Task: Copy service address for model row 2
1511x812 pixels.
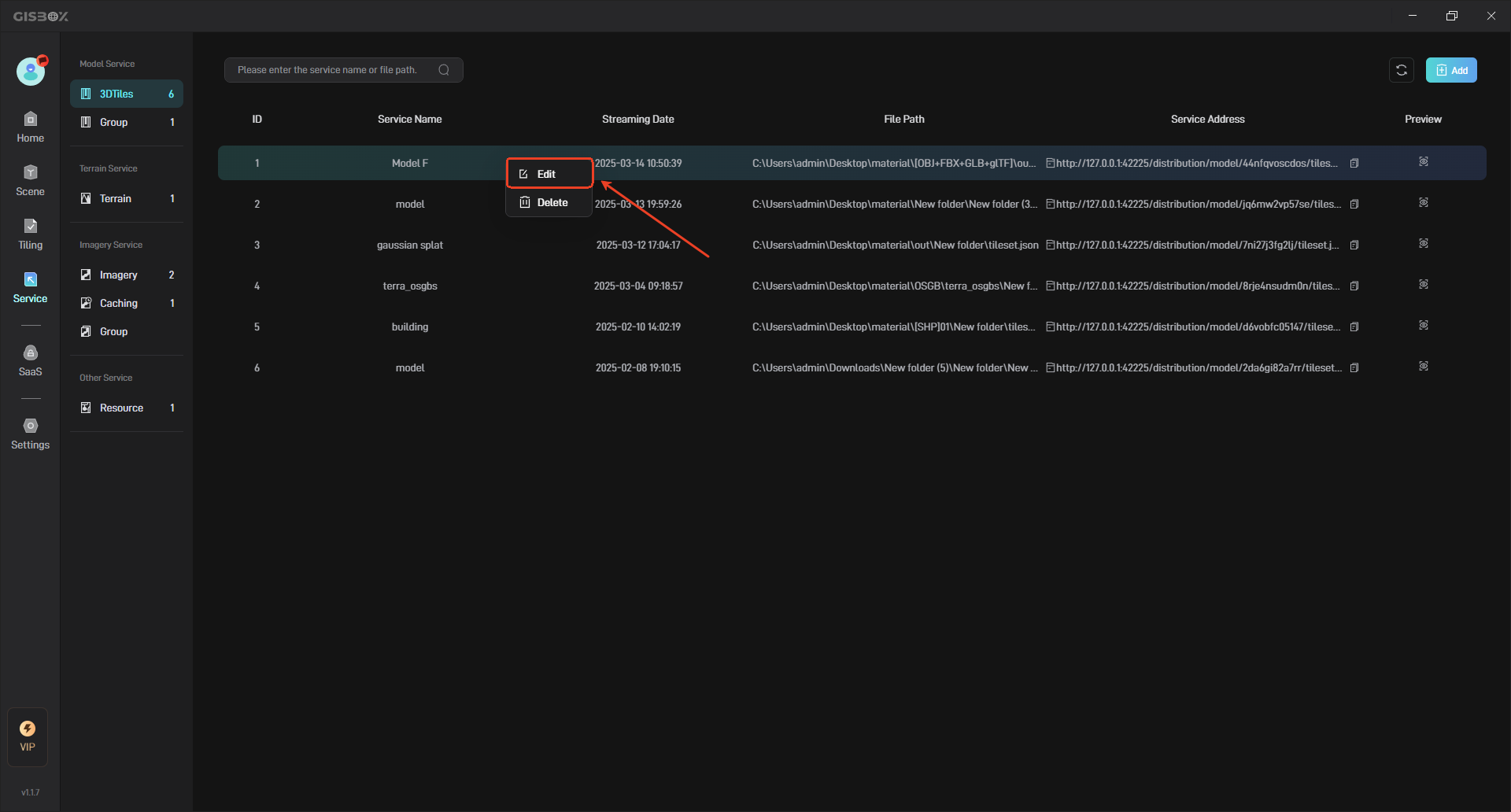Action: click(1354, 205)
